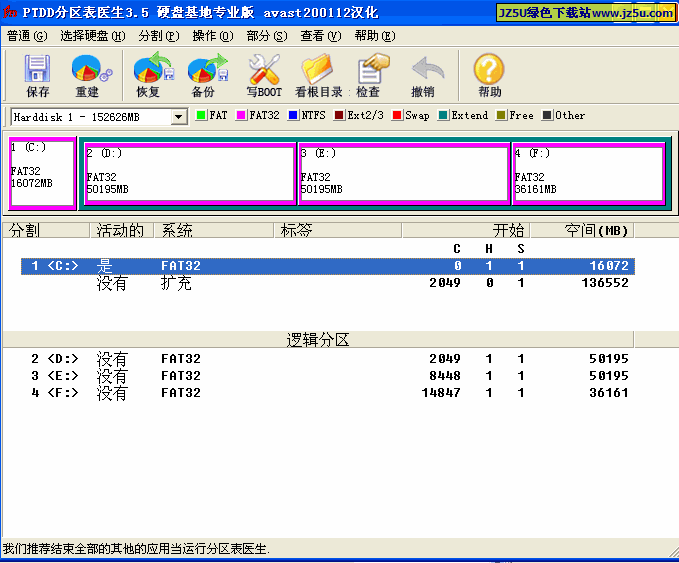Click the FAT green legend swatch
The height and width of the screenshot is (563, 679).
pyautogui.click(x=201, y=115)
